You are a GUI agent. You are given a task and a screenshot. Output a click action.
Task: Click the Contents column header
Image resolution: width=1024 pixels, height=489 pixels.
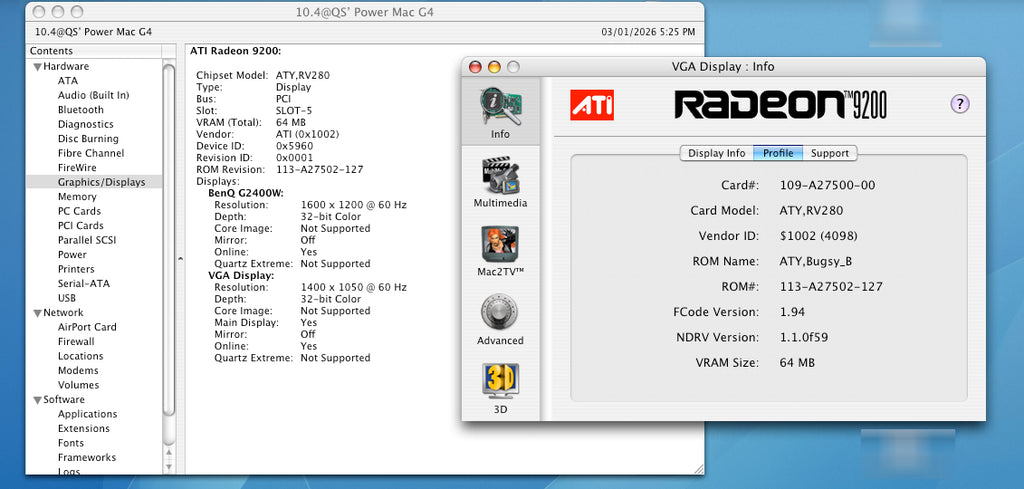(x=93, y=51)
